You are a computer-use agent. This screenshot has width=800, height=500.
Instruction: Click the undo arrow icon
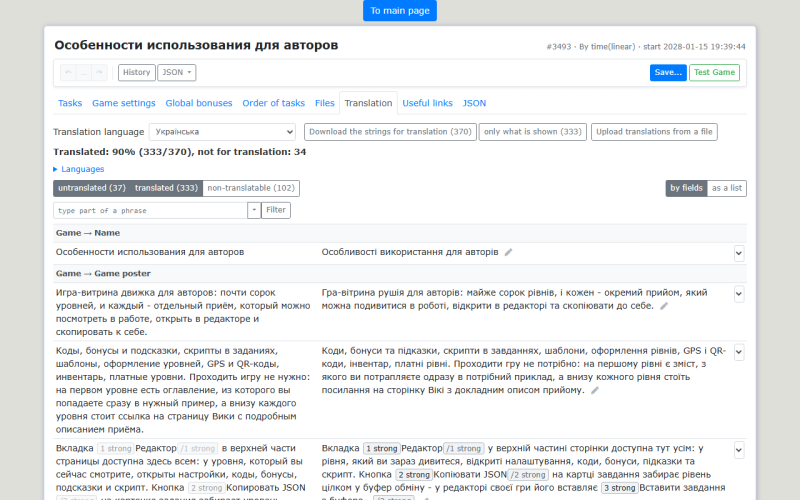(x=68, y=72)
